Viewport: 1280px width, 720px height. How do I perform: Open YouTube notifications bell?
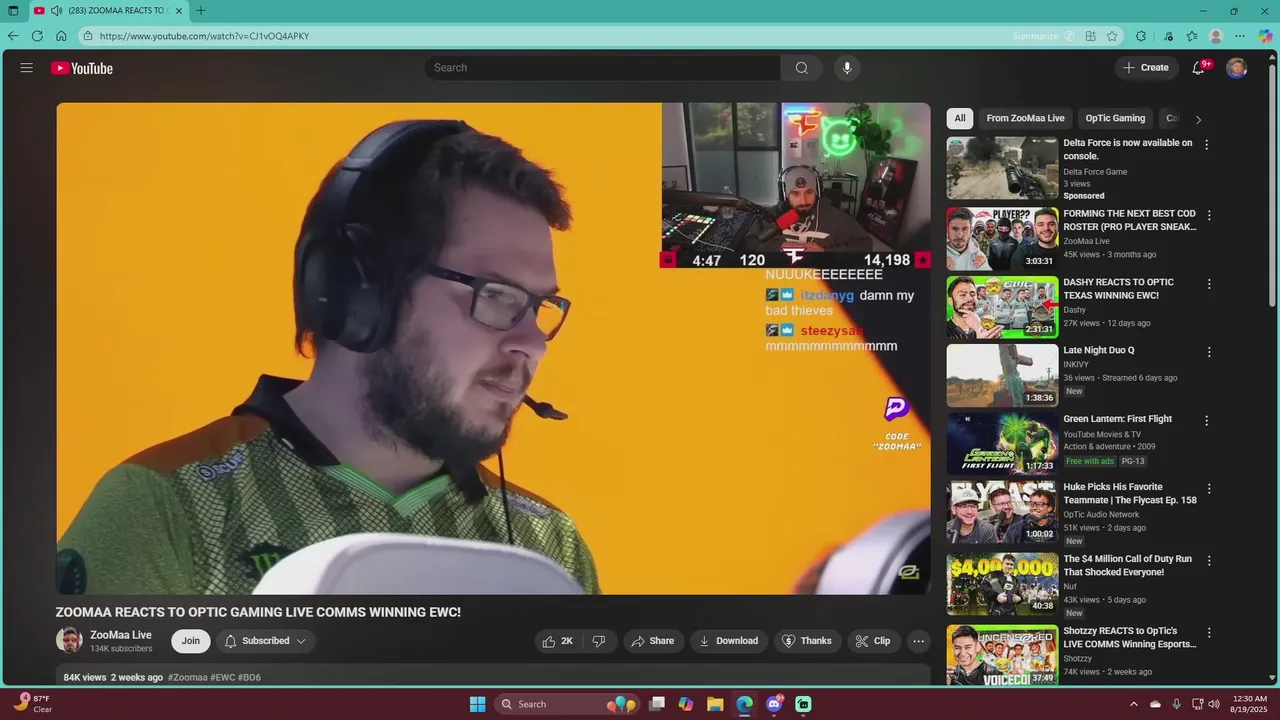tap(1198, 68)
